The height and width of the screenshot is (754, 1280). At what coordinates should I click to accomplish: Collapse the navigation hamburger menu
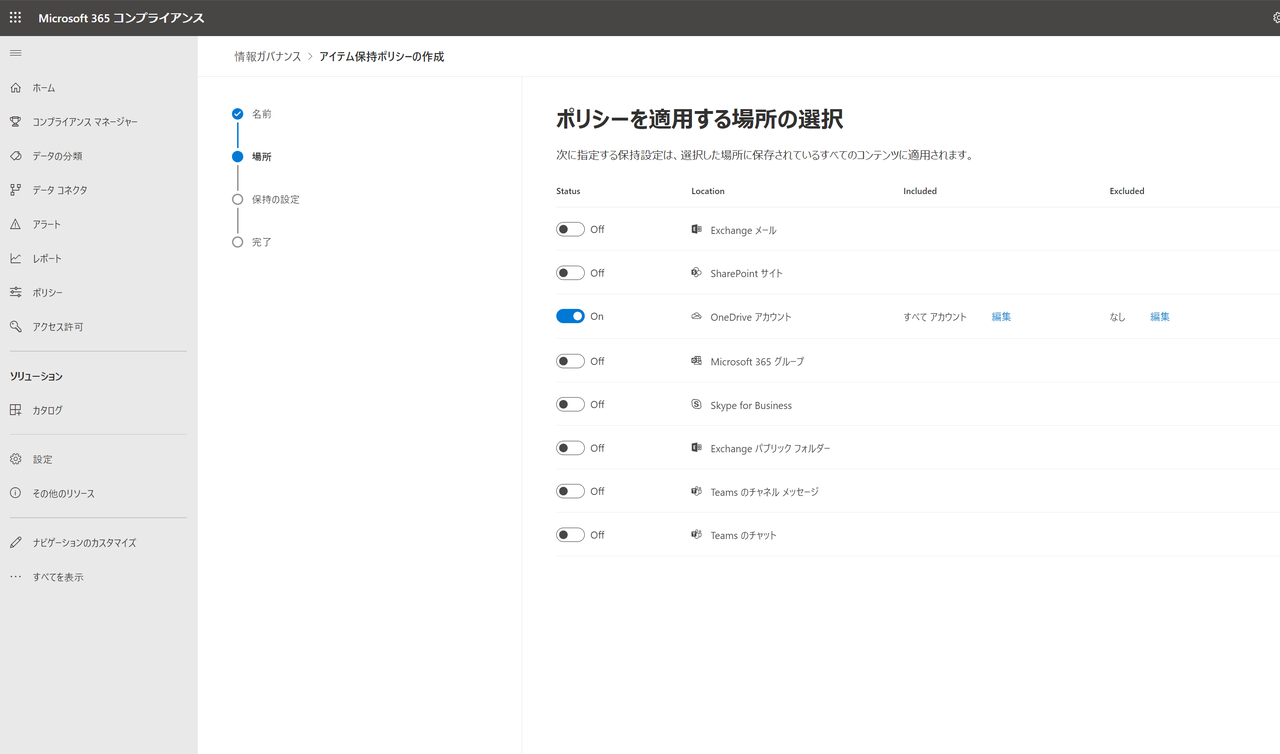(15, 52)
